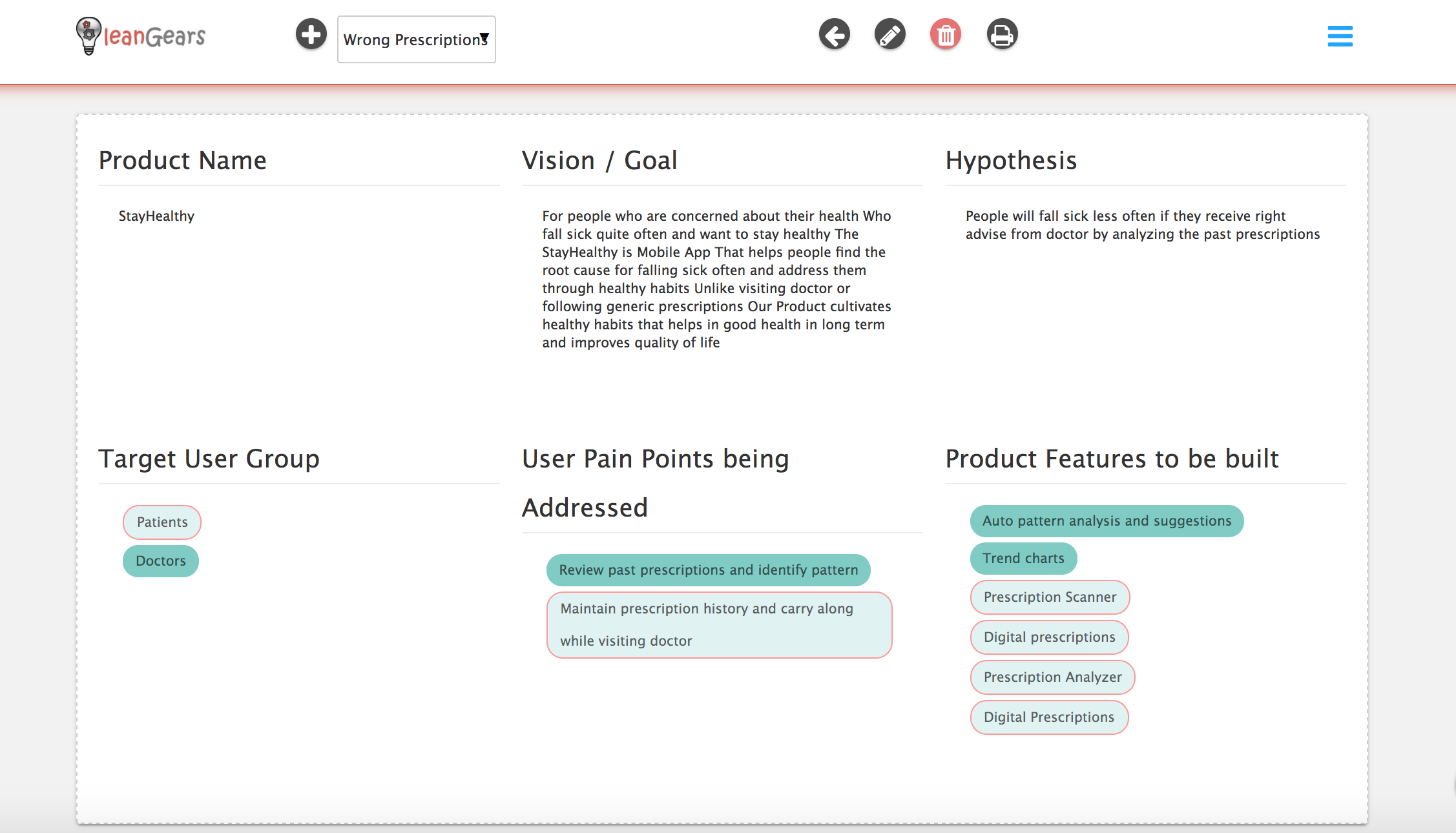Print the canvas using printer icon
The width and height of the screenshot is (1456, 833).
click(x=1002, y=34)
